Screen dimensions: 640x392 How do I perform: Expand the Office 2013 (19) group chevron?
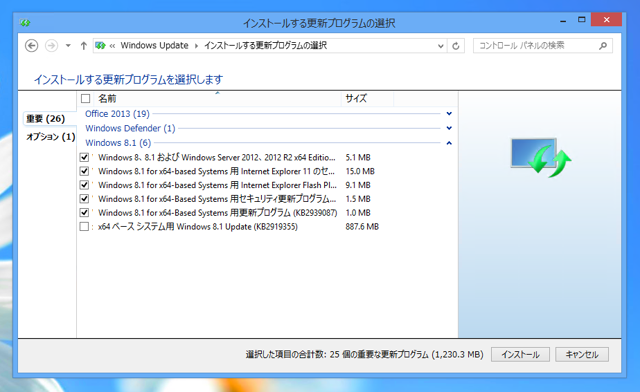449,114
